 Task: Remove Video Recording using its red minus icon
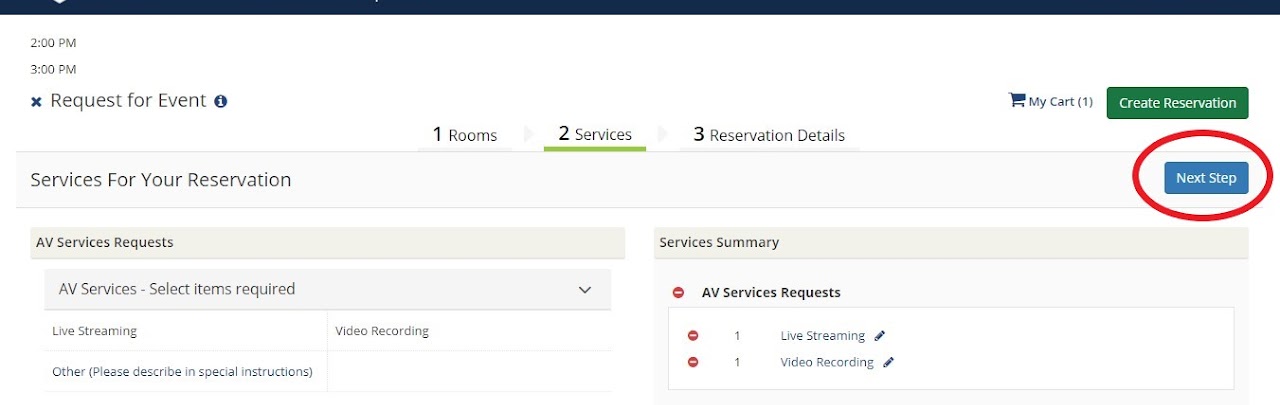pyautogui.click(x=693, y=362)
